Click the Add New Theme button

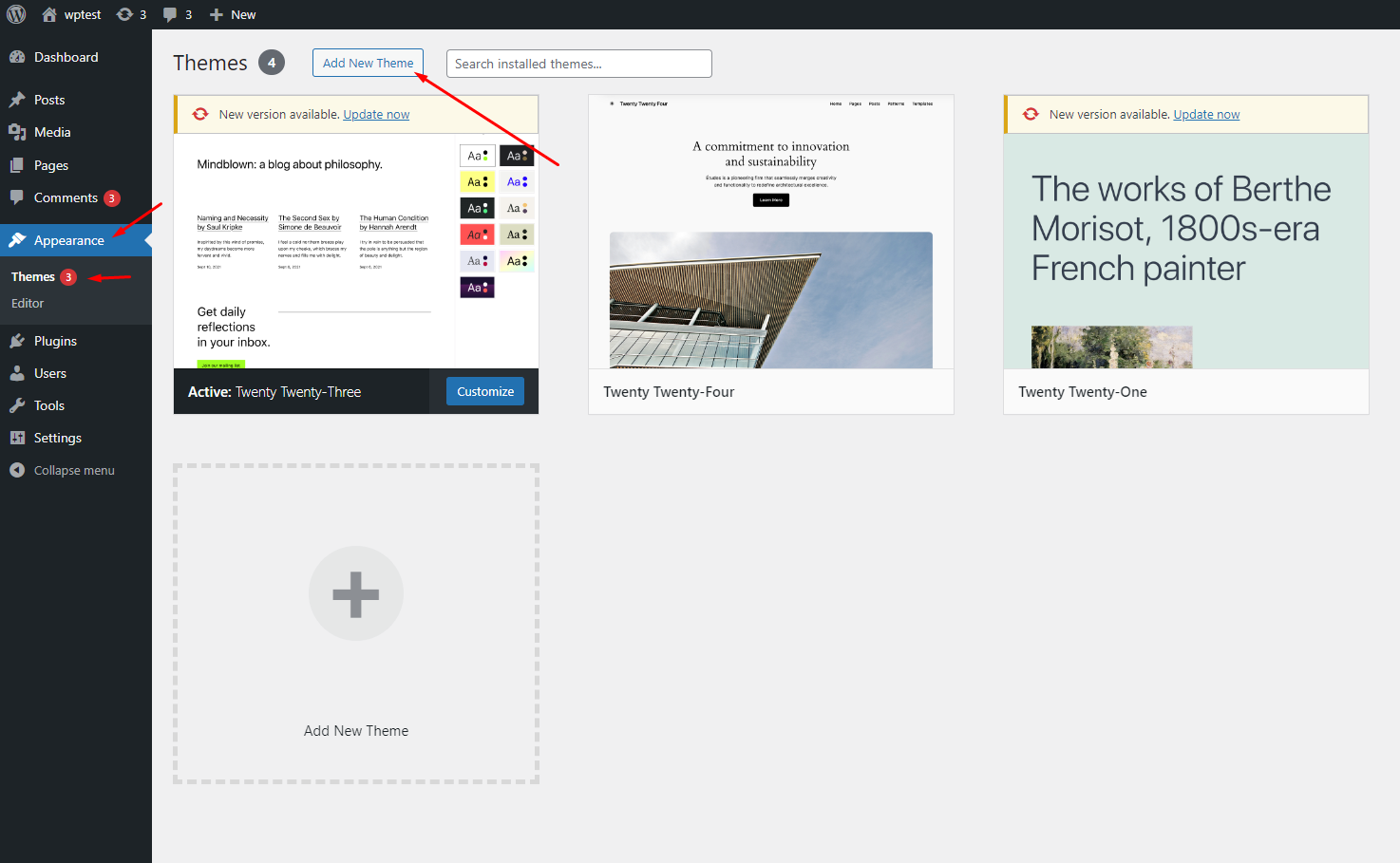tap(368, 63)
